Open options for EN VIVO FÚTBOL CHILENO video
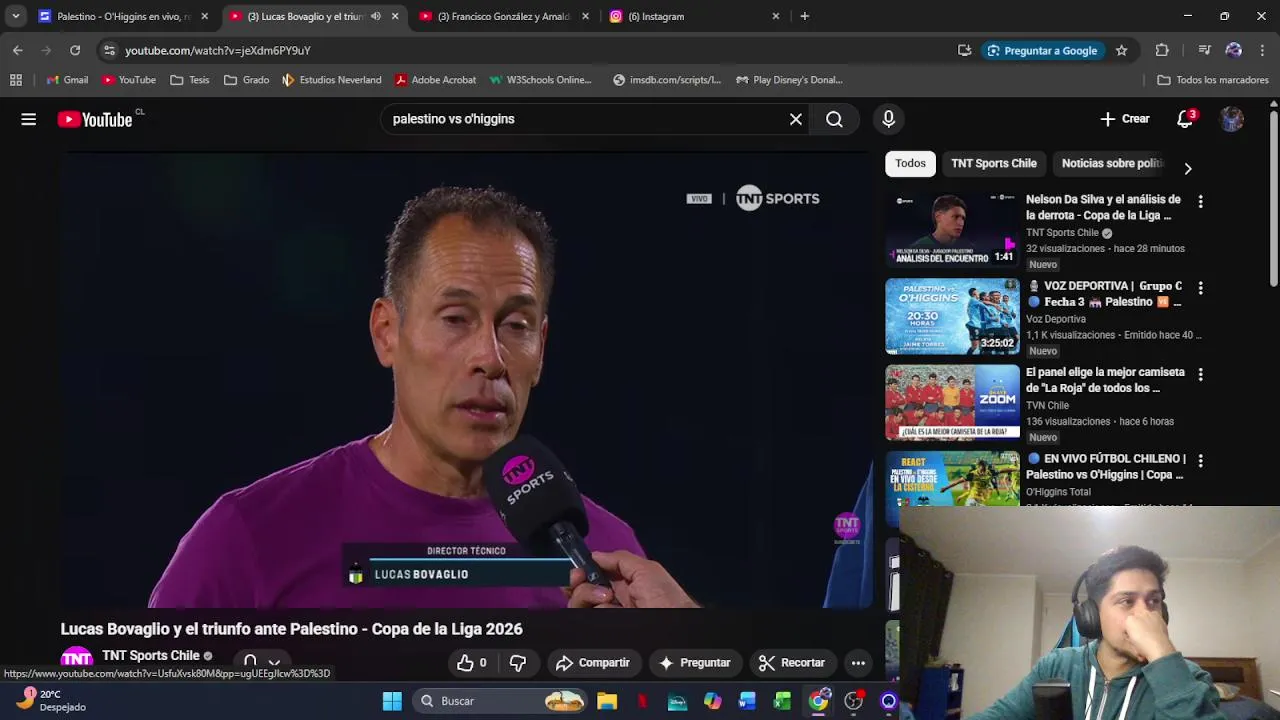 pyautogui.click(x=1200, y=460)
